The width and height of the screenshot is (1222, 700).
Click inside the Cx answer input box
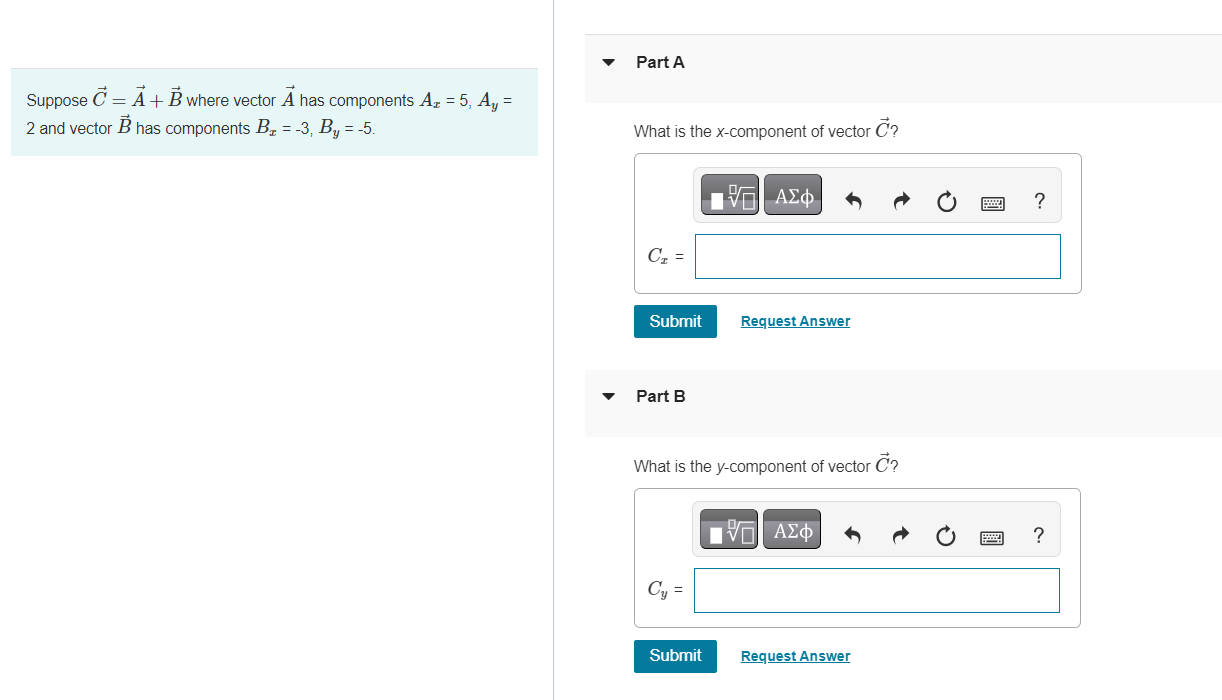(x=877, y=256)
